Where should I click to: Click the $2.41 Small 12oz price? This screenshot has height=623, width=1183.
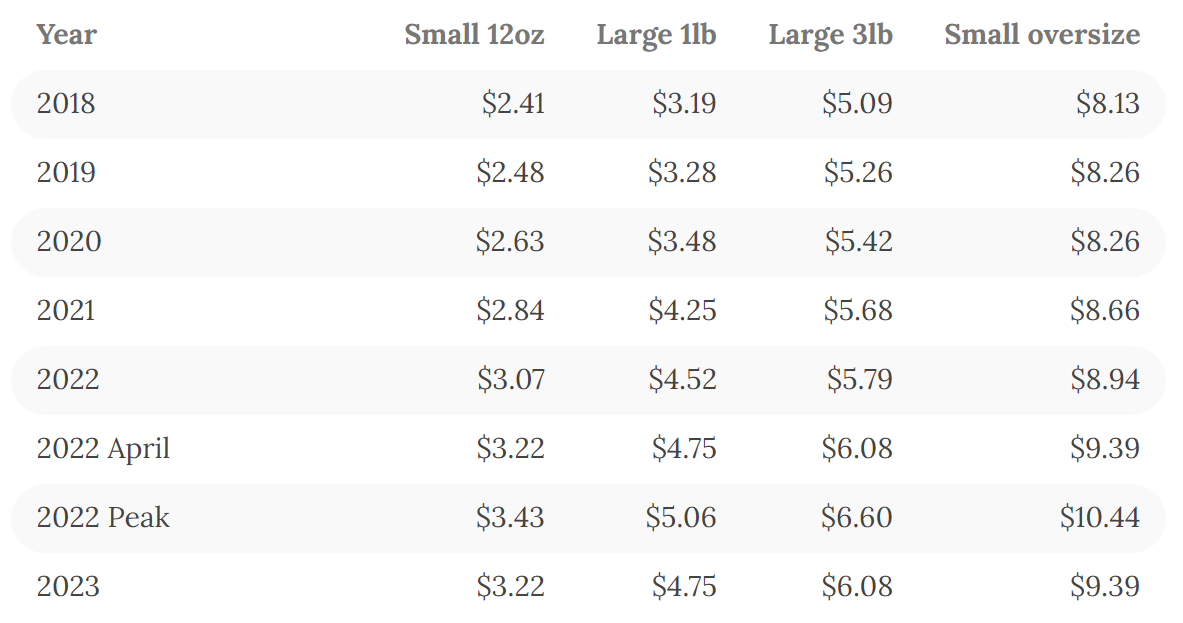(x=512, y=104)
